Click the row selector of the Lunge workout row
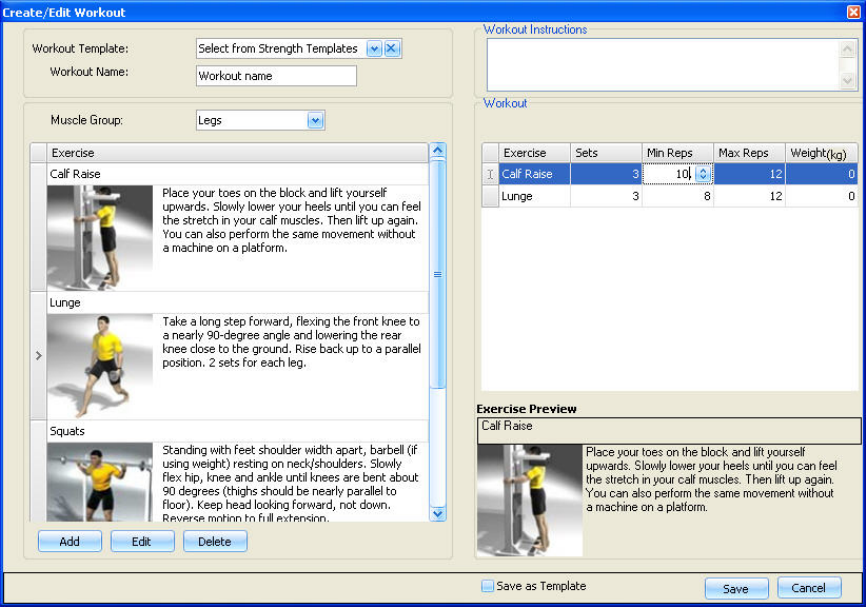Viewport: 866px width, 607px height. (x=490, y=196)
